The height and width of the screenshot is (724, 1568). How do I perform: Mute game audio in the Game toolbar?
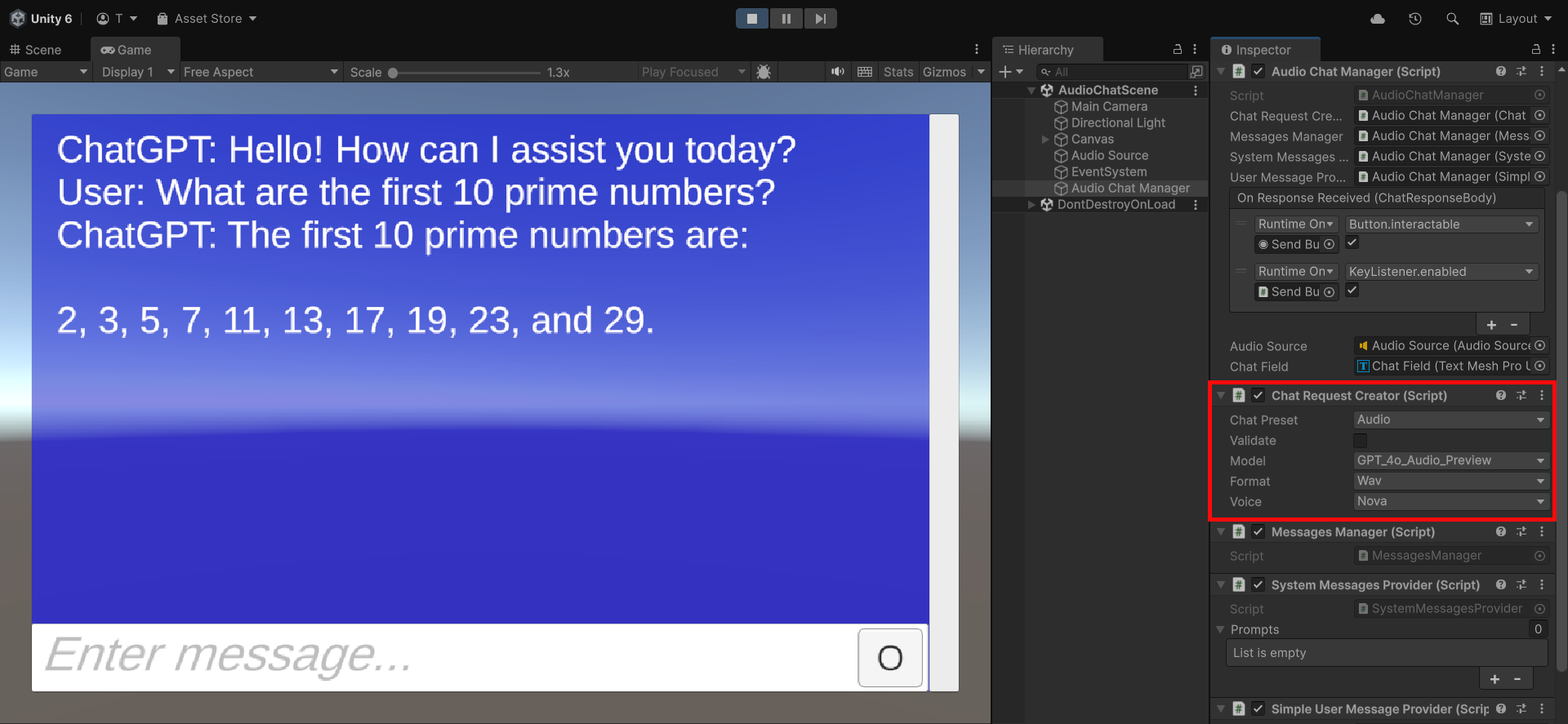(838, 72)
